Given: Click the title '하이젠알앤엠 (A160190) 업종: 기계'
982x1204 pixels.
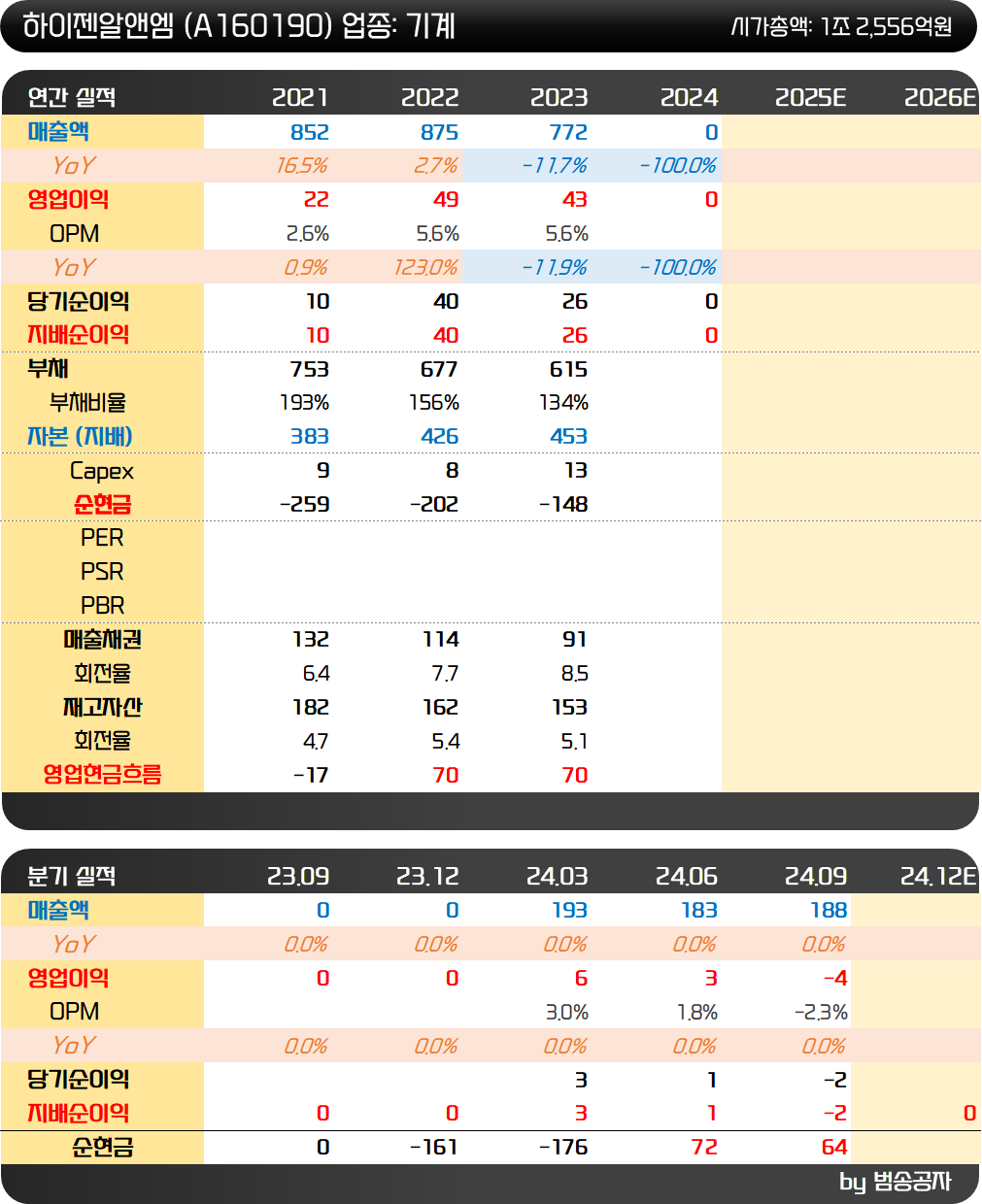Looking at the screenshot, I should point(239,26).
